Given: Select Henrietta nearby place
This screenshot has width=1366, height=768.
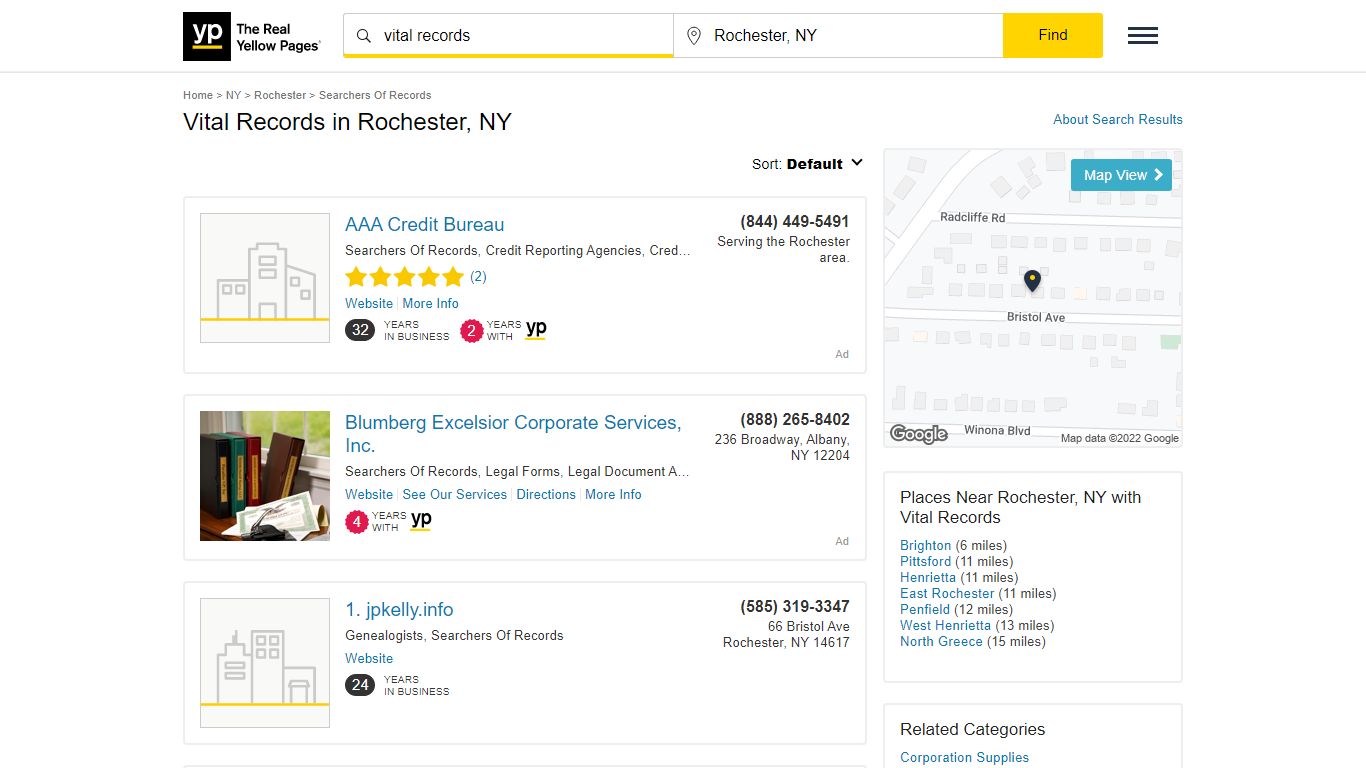Looking at the screenshot, I should [928, 577].
